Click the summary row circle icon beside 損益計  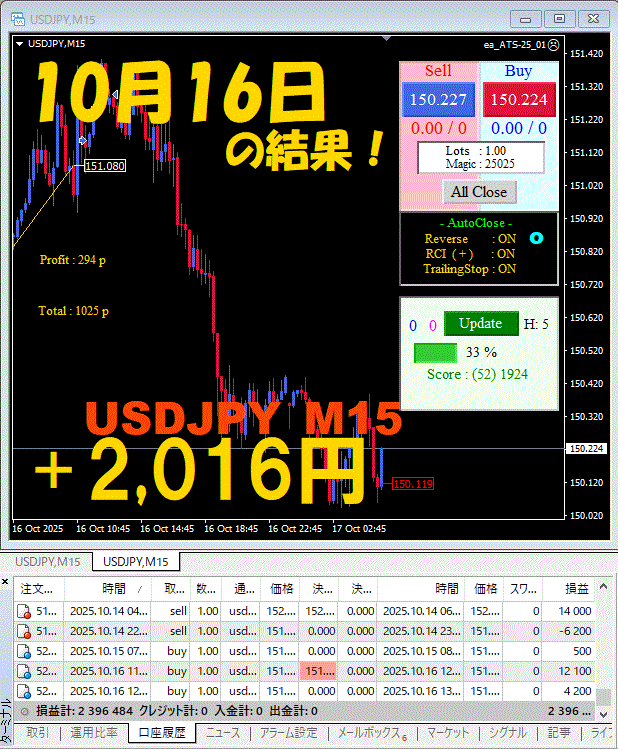coord(24,711)
